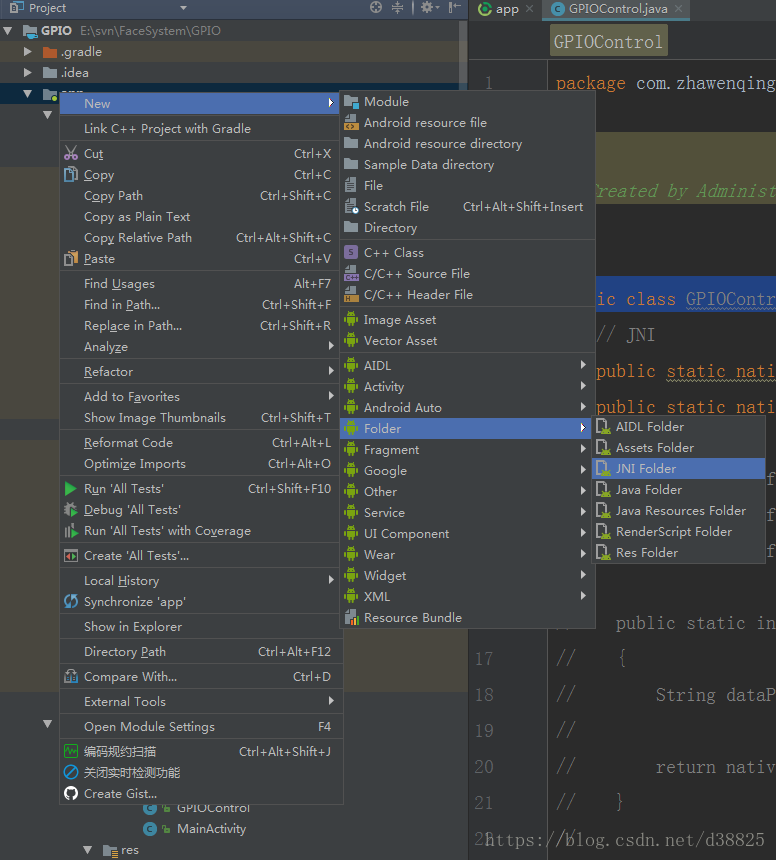Image resolution: width=776 pixels, height=860 pixels.
Task: Click the Scratch File icon
Action: (351, 206)
